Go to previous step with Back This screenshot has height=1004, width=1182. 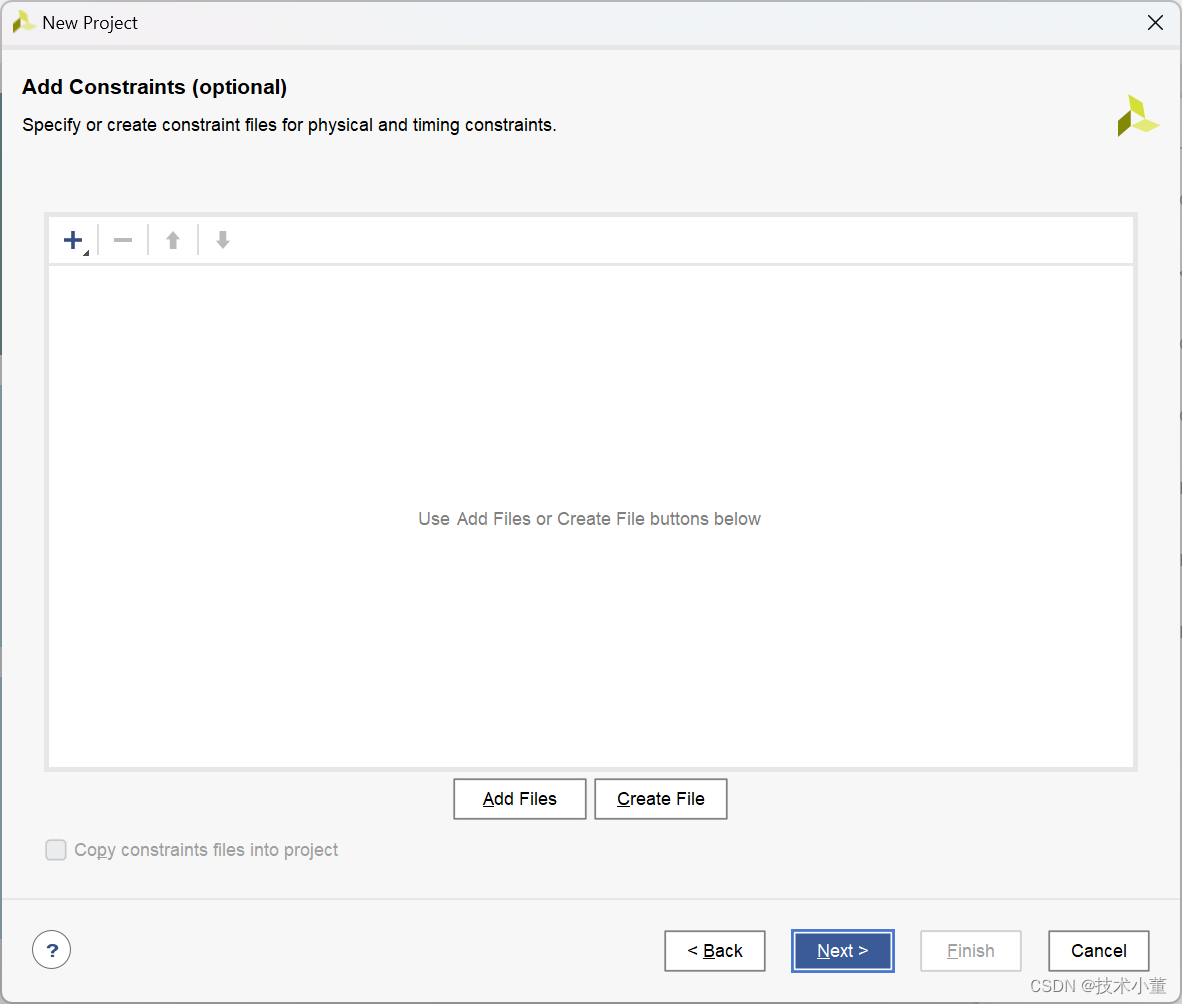tap(715, 950)
